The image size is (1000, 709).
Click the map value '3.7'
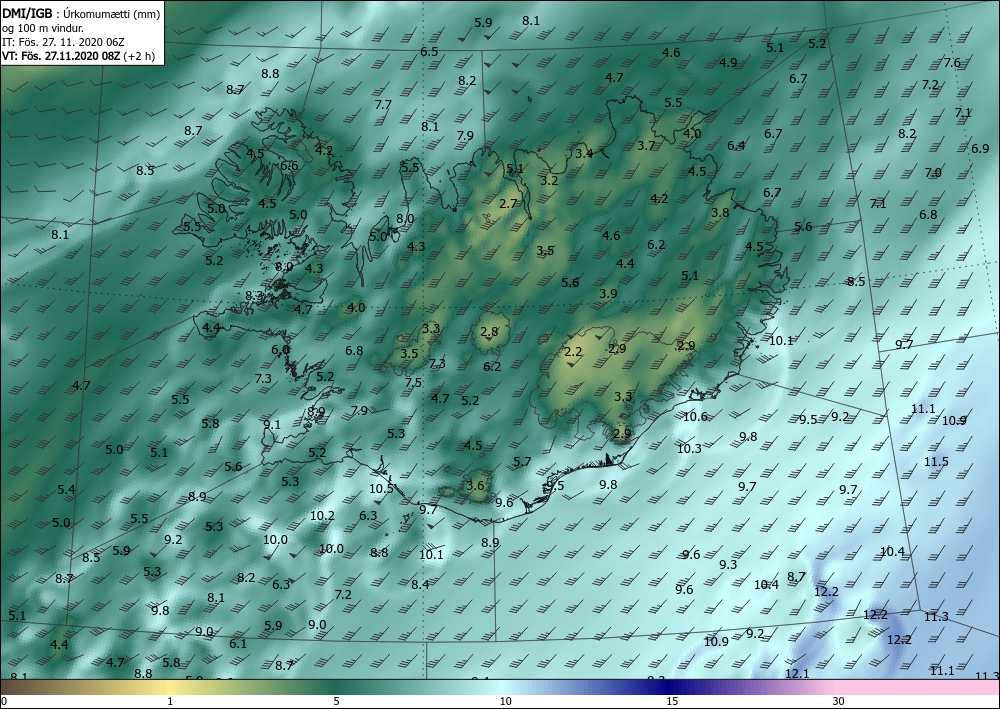click(646, 145)
